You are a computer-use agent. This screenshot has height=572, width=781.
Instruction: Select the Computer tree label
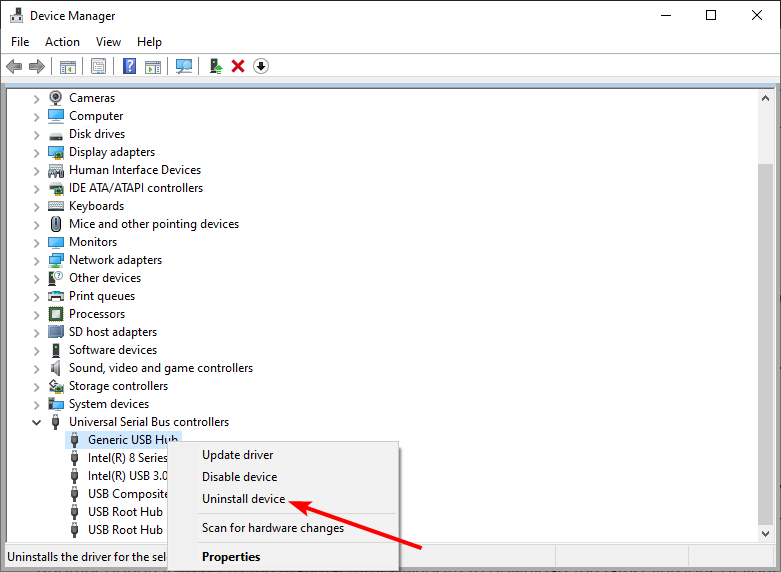click(x=96, y=116)
